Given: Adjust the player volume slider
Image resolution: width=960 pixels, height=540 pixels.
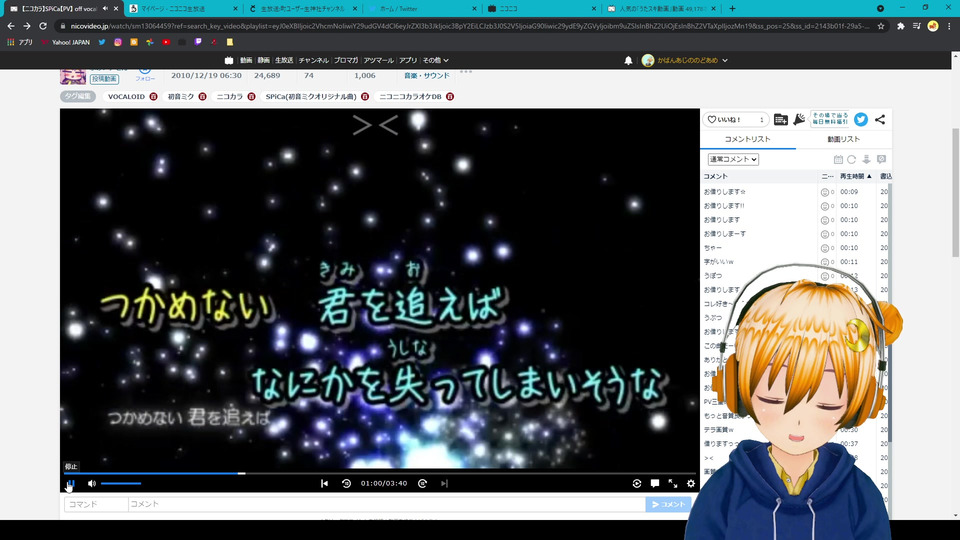Looking at the screenshot, I should pos(121,484).
